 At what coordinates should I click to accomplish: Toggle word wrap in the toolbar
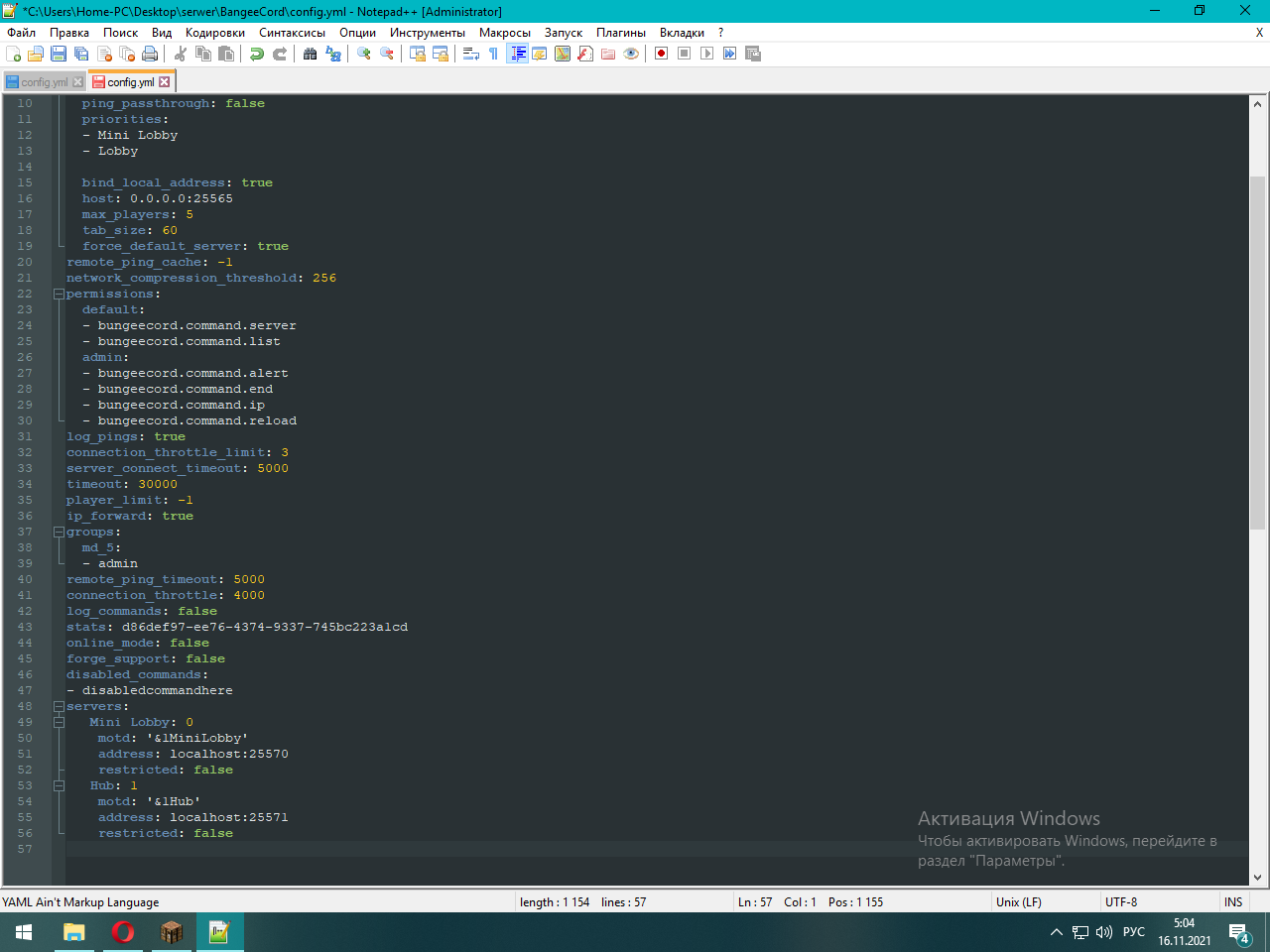point(470,54)
